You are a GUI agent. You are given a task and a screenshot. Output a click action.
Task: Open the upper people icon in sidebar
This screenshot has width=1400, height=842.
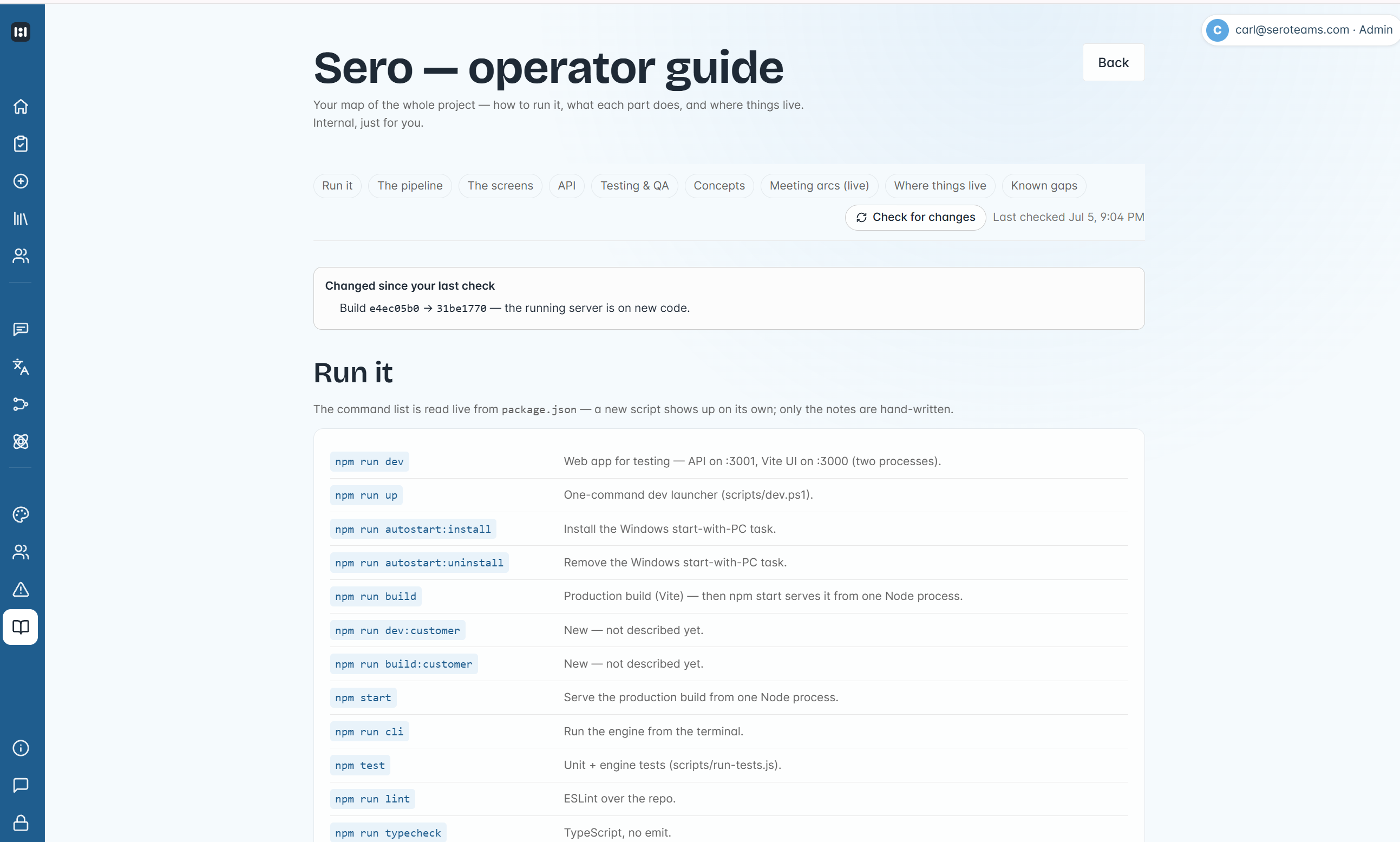tap(21, 256)
